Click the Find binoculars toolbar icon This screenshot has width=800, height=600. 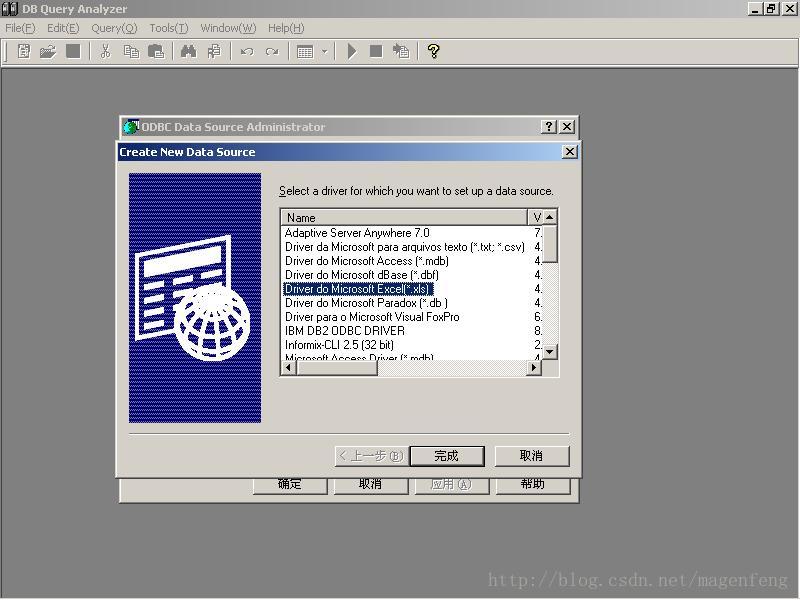[x=189, y=51]
